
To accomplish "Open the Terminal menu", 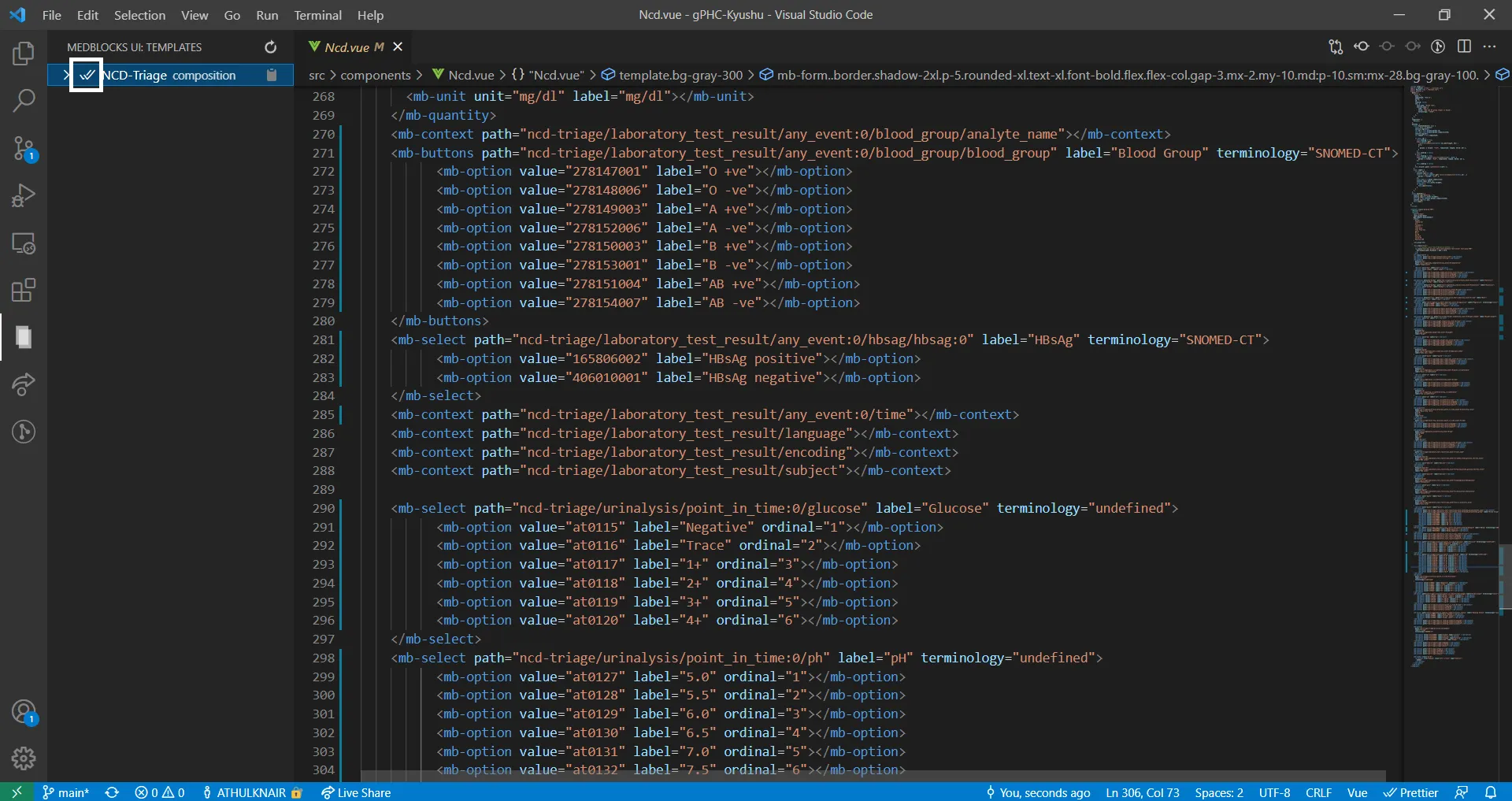I will click(x=317, y=15).
